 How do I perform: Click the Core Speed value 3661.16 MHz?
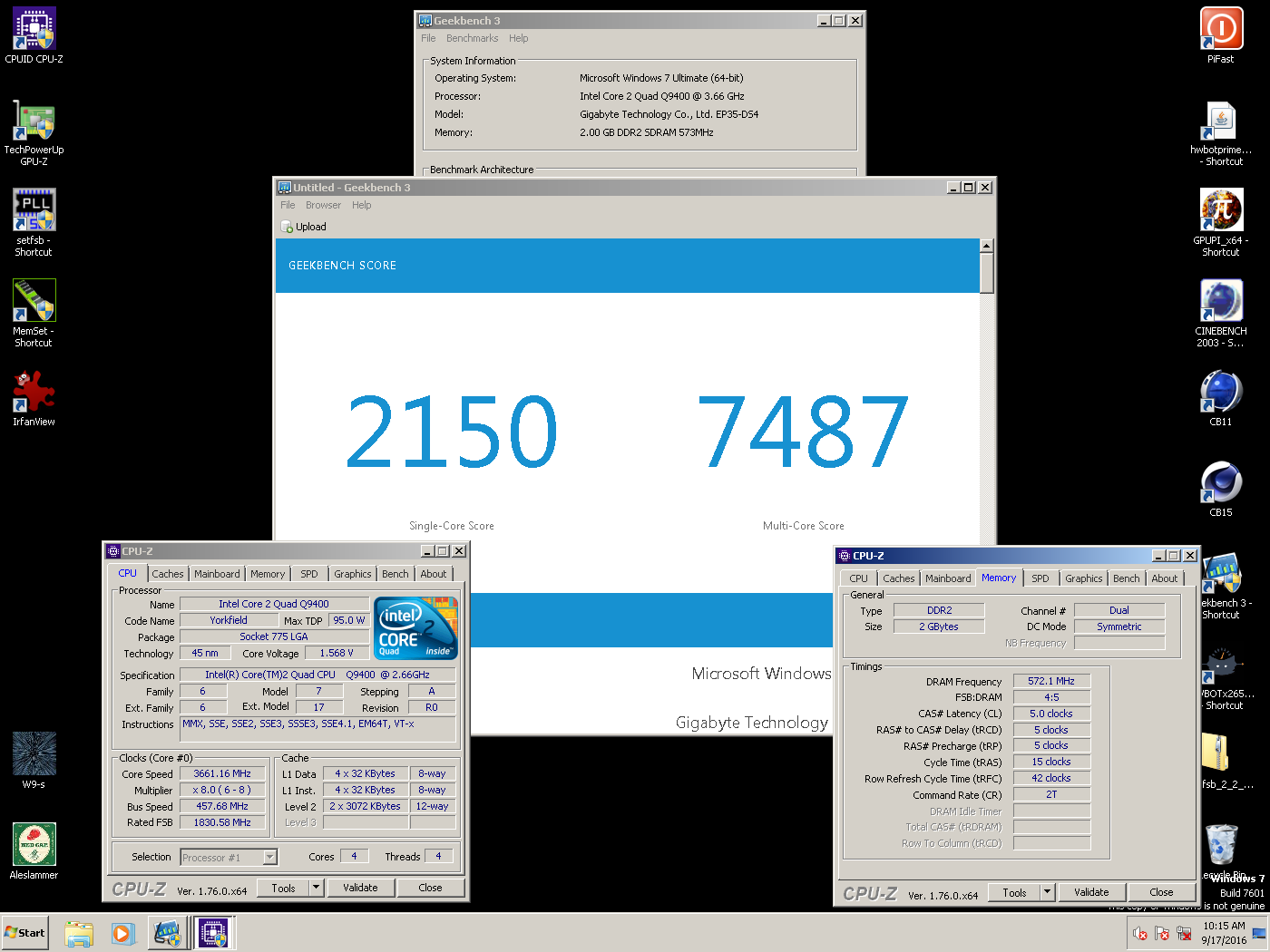pos(222,773)
